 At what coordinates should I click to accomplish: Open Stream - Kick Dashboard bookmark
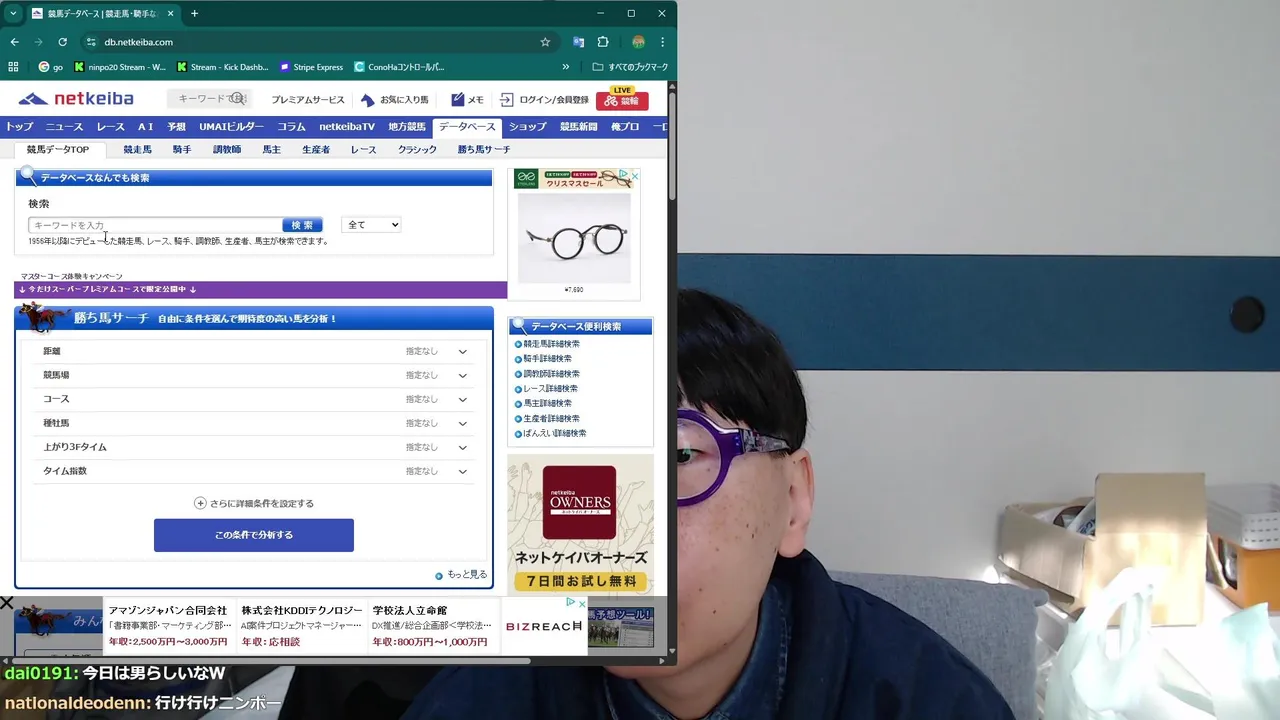point(223,67)
